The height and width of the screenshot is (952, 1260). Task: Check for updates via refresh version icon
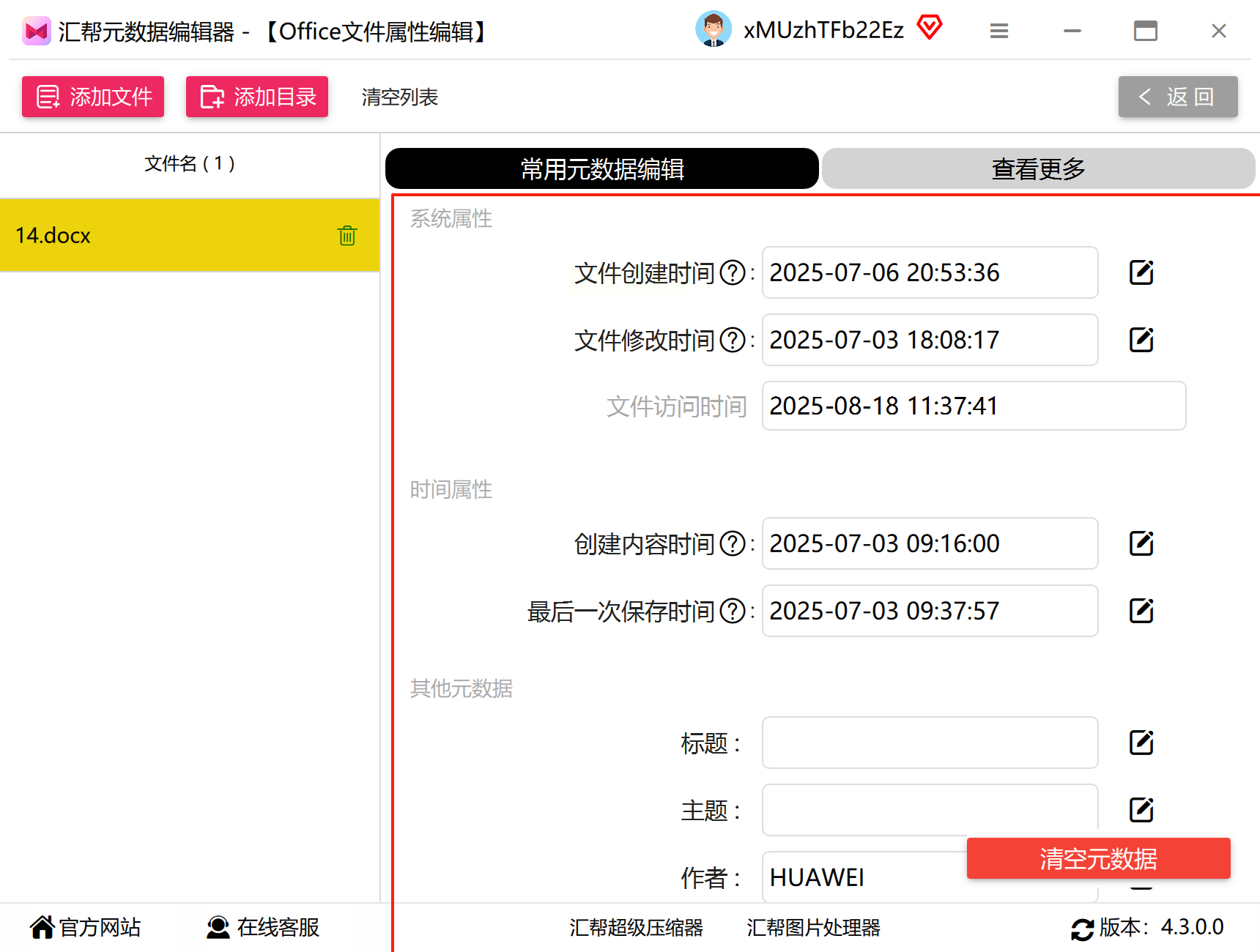click(1082, 929)
